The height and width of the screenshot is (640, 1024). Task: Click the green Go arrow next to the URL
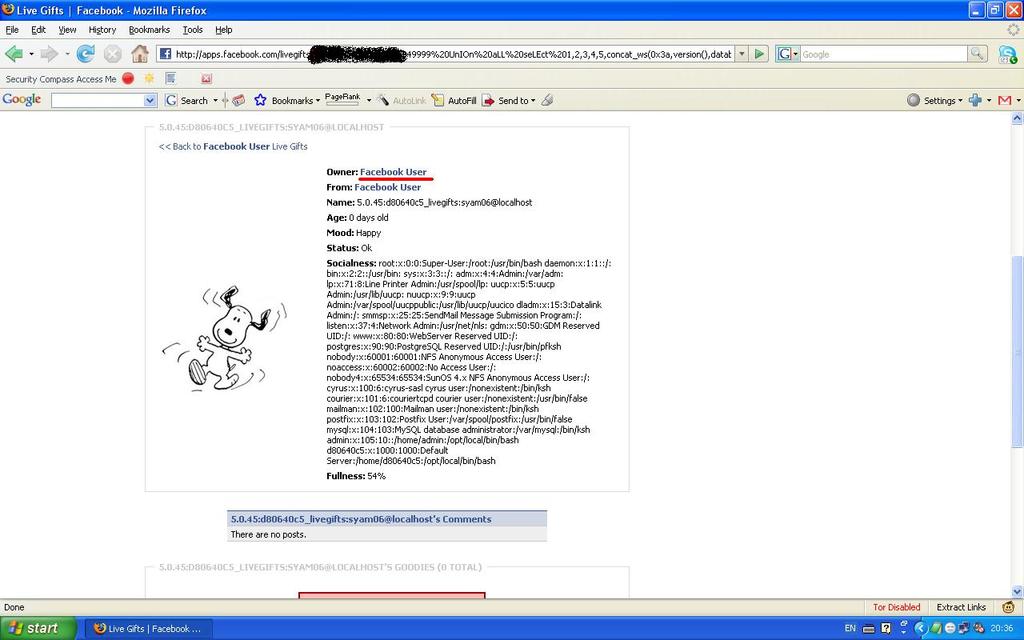tap(760, 54)
